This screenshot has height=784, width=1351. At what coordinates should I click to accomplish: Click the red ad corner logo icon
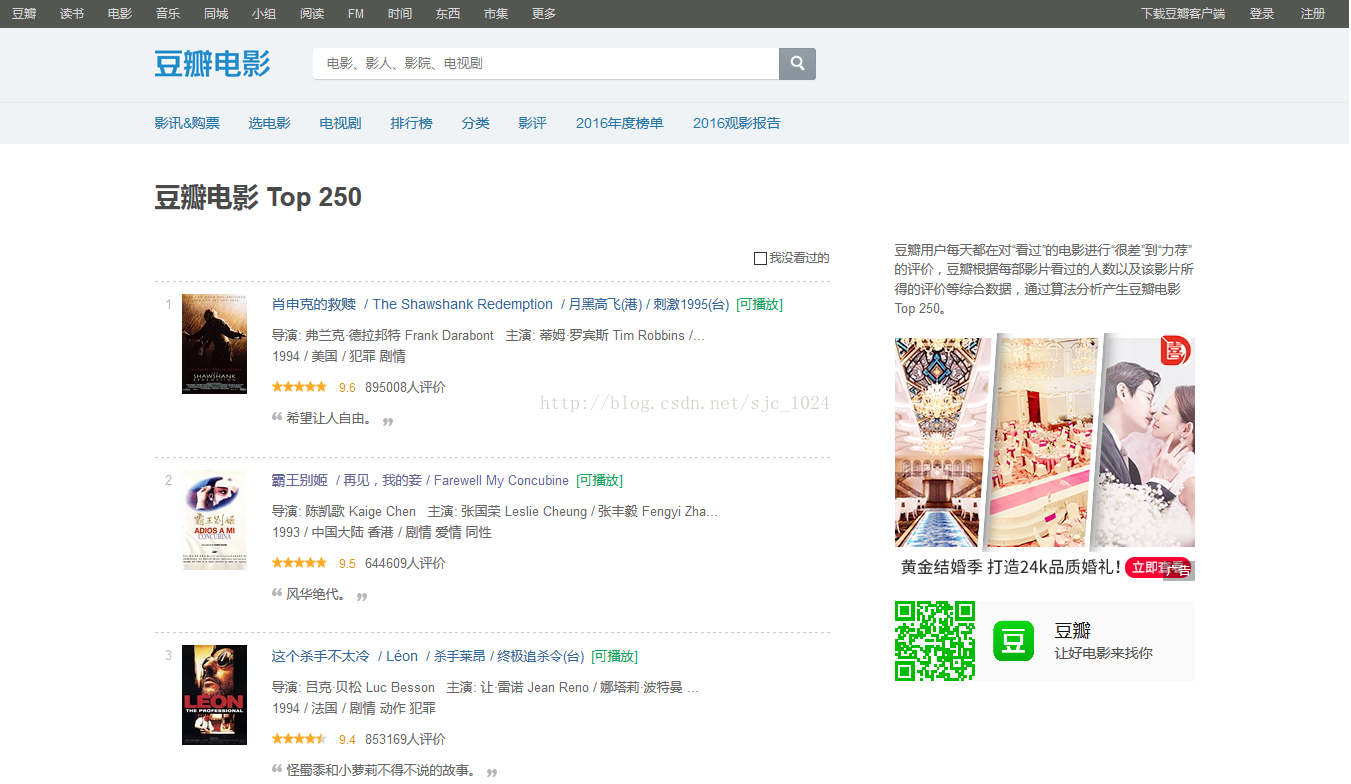[x=1175, y=351]
